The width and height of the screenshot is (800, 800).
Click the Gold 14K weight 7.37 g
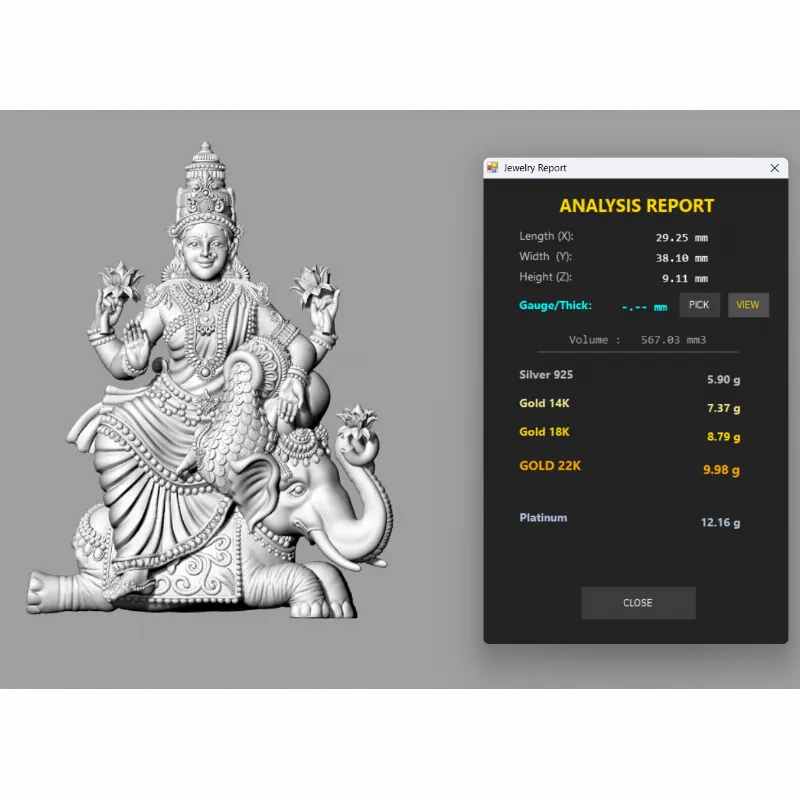(x=723, y=409)
